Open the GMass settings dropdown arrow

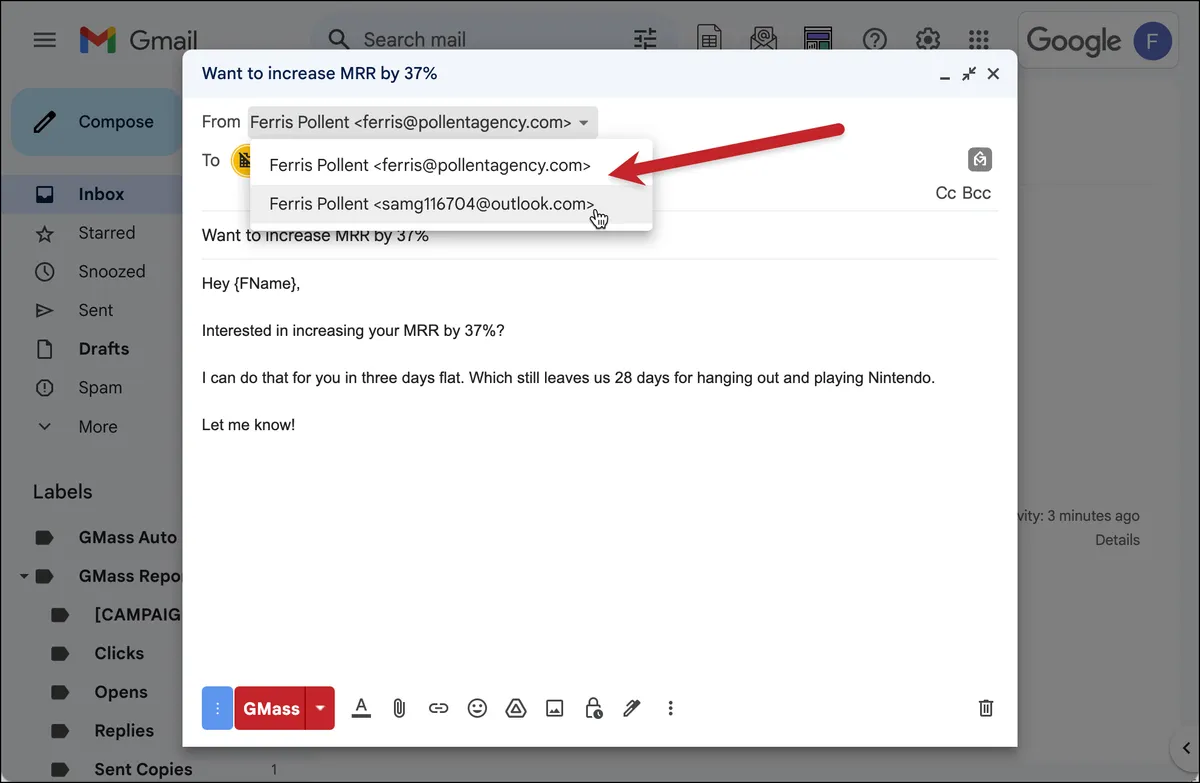click(x=320, y=708)
